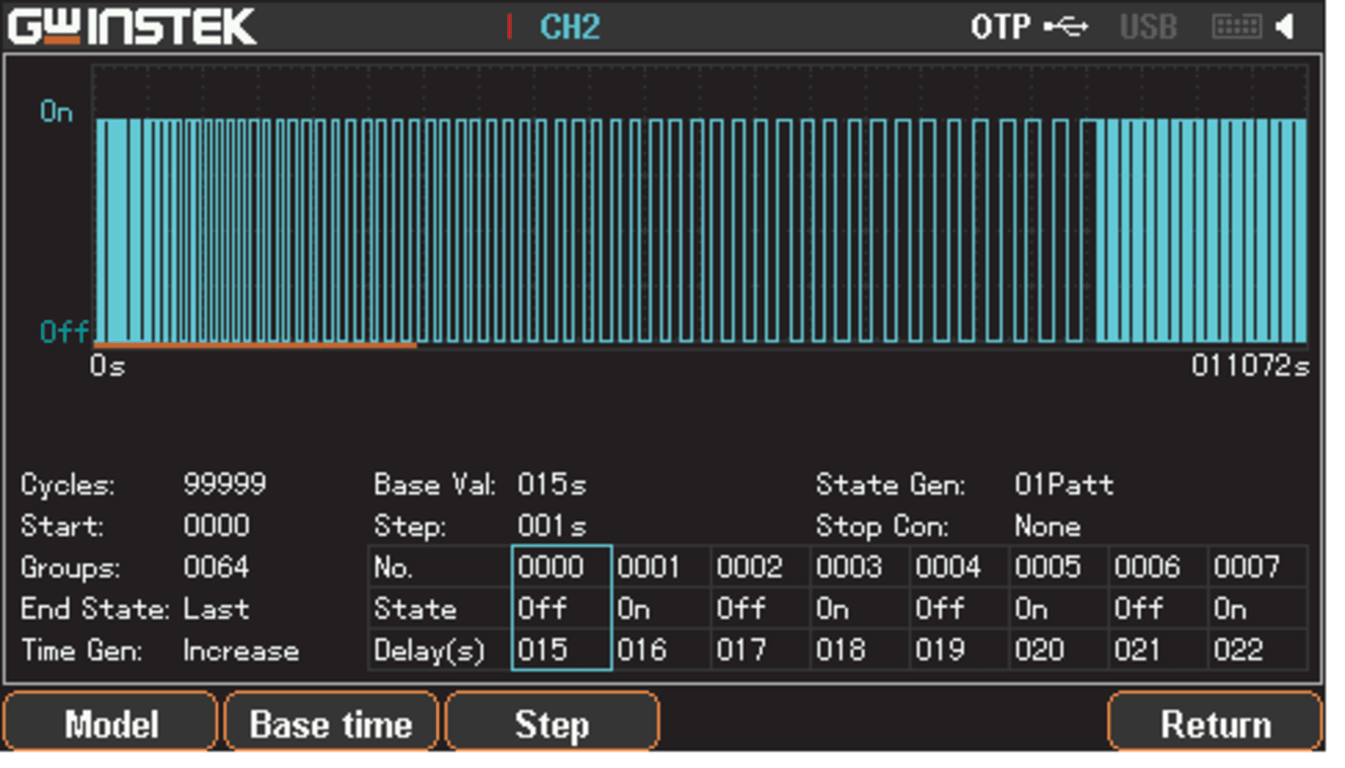Click table cell No. 0005

pos(1059,567)
